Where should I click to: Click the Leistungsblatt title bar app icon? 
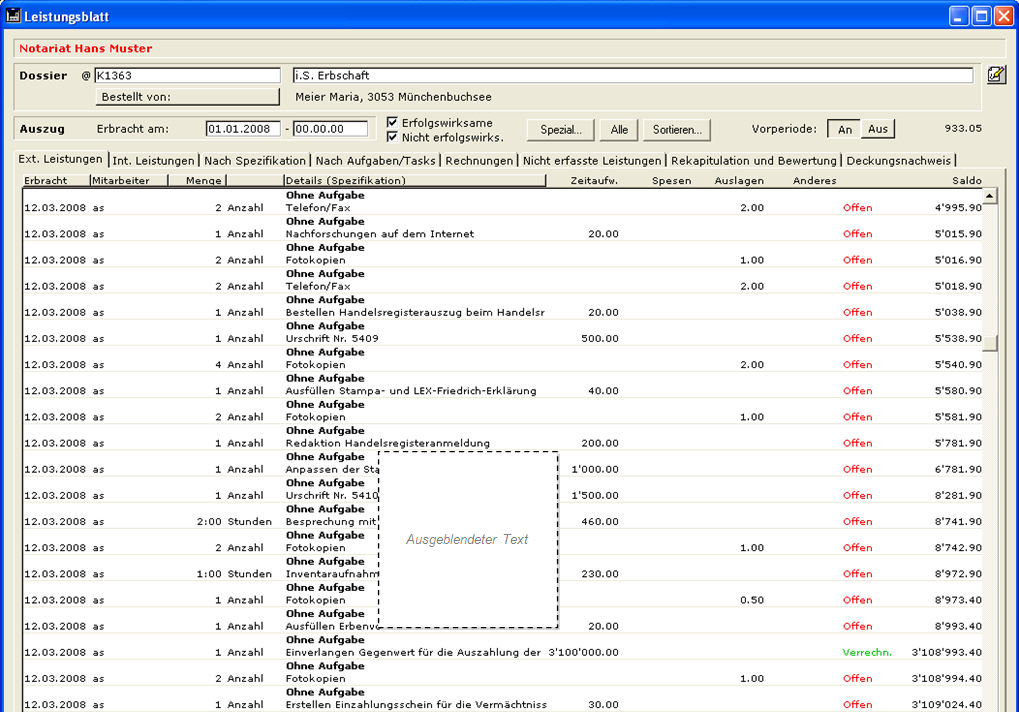tap(13, 16)
